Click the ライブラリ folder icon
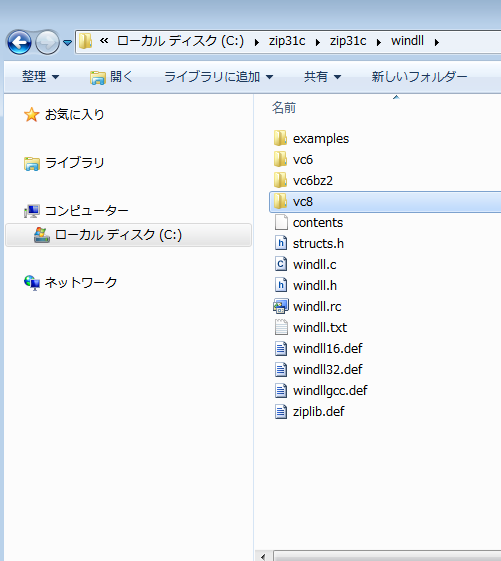This screenshot has width=501, height=561. pyautogui.click(x=31, y=164)
